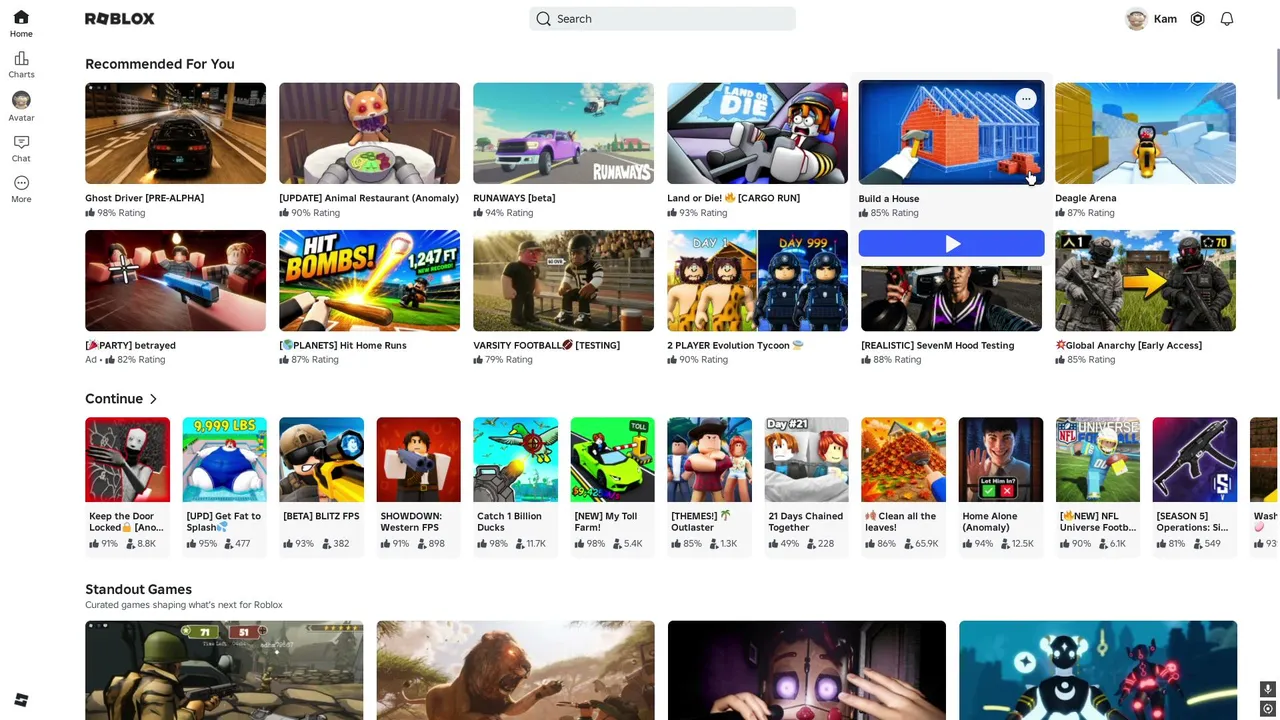Screen dimensions: 1280x720
Task: Select the Hit Home Runs thumbnail
Action: (x=369, y=280)
